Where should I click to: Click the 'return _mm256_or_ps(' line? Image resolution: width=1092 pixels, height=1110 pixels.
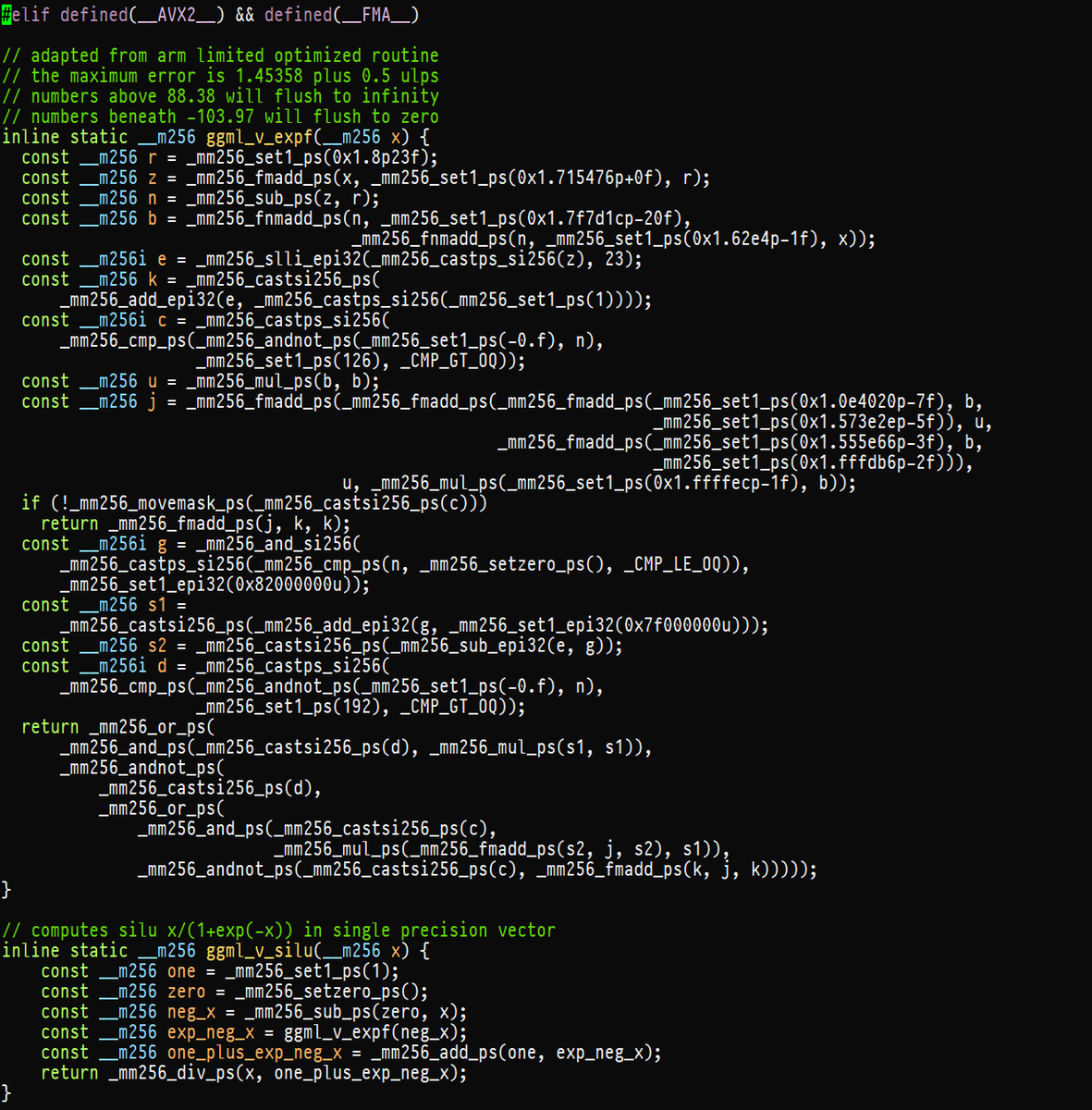[x=118, y=727]
